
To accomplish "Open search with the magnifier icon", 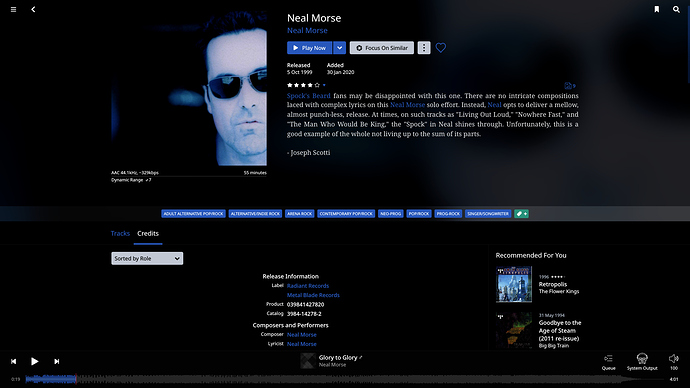I will click(x=676, y=9).
